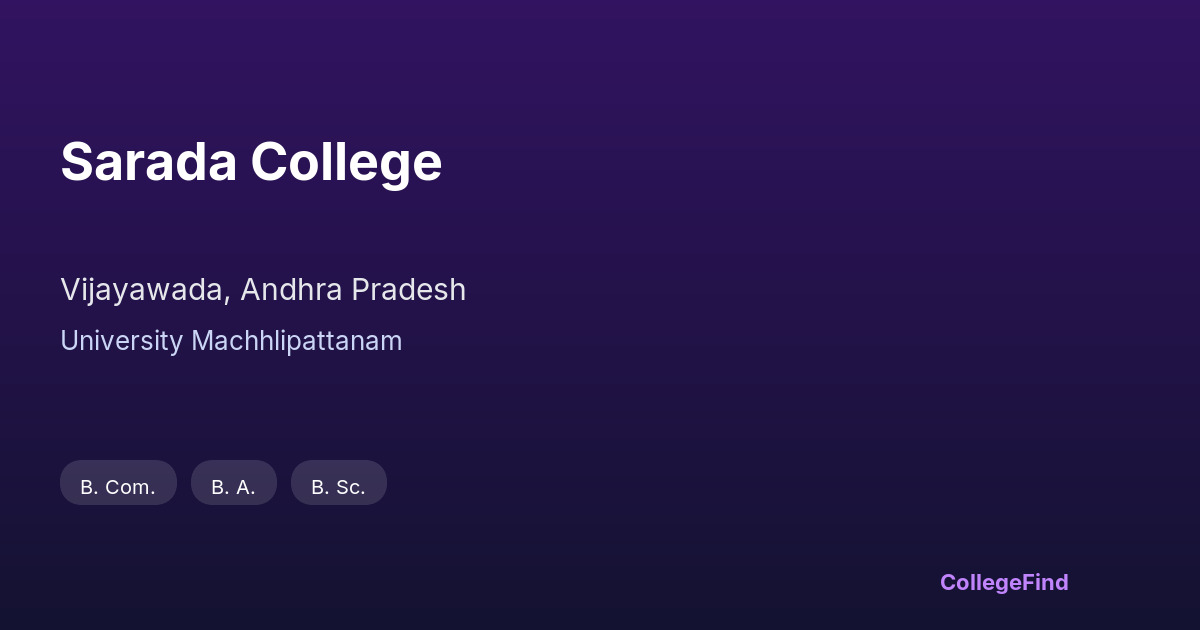This screenshot has width=1200, height=630.
Task: Click the word College in the title
Action: click(x=346, y=162)
